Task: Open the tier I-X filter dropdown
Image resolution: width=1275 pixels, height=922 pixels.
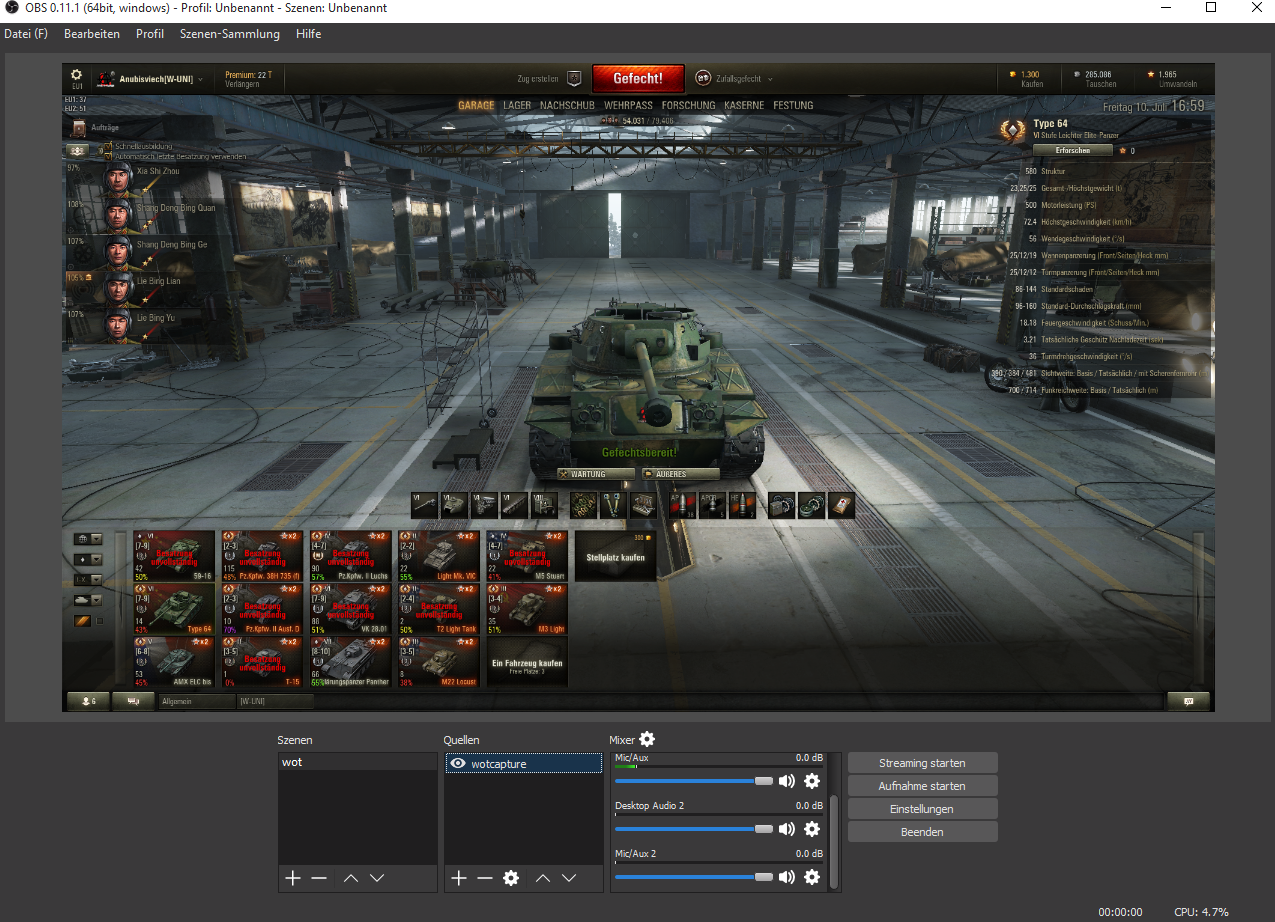Action: click(x=88, y=579)
